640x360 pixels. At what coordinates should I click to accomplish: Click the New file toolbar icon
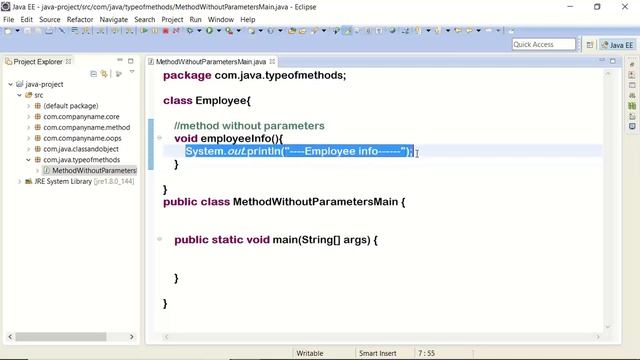point(8,31)
